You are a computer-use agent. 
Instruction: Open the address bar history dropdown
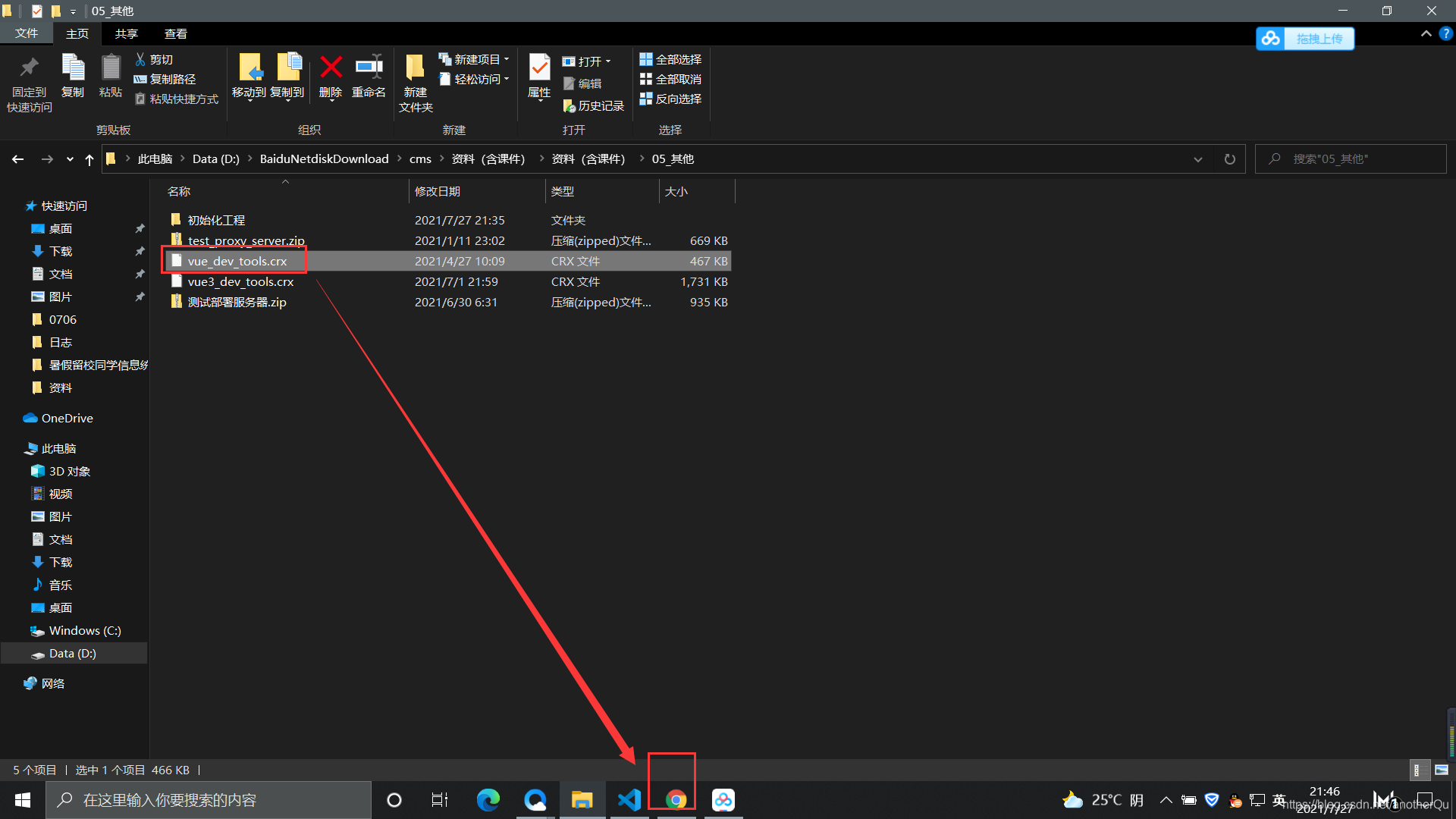(x=1197, y=159)
